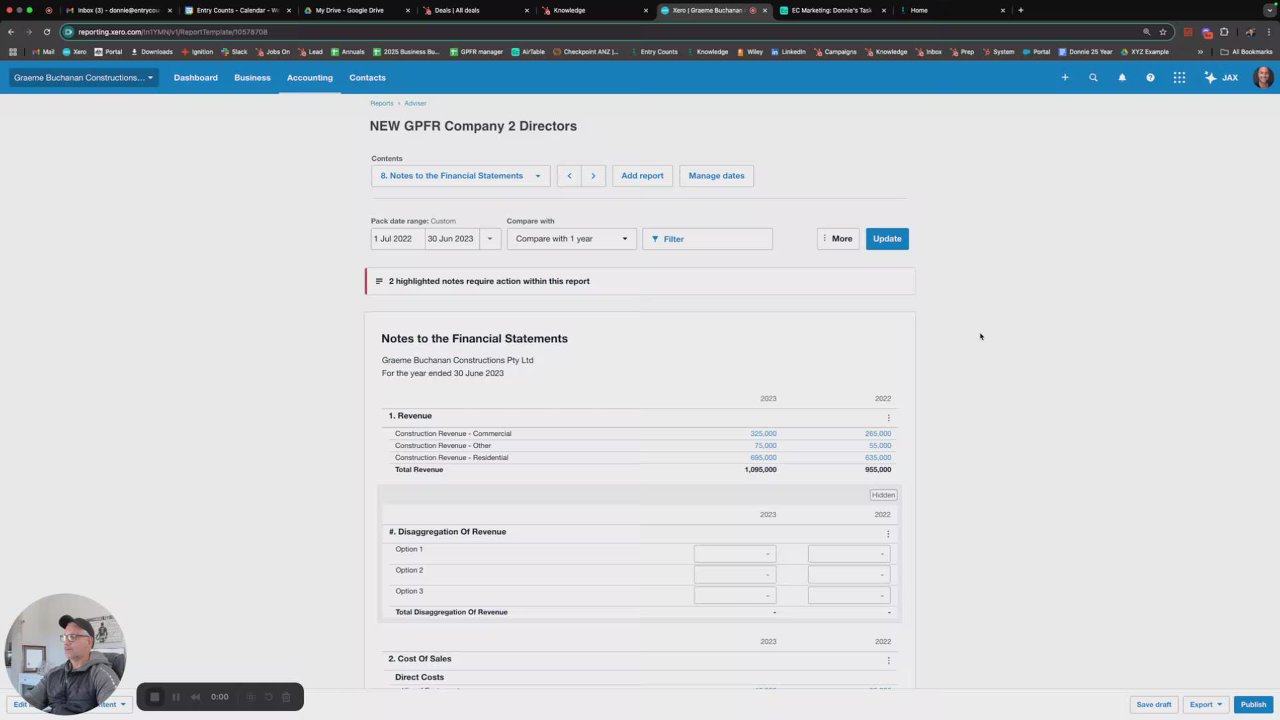This screenshot has width=1280, height=720.
Task: Open options menu for 2. Cost Of Sales
Action: pyautogui.click(x=888, y=660)
